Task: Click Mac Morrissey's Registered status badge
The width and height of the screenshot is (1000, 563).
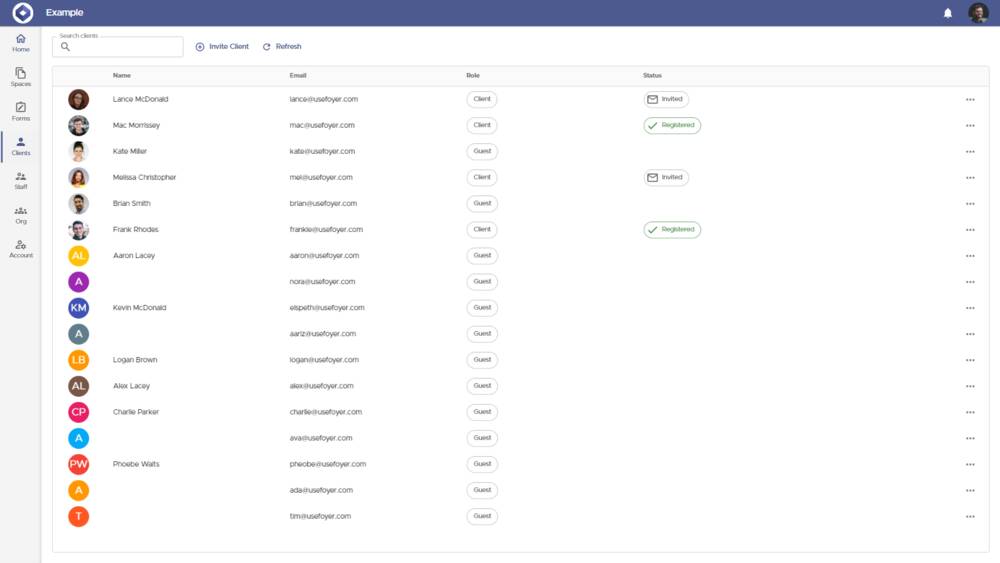Action: 672,126
